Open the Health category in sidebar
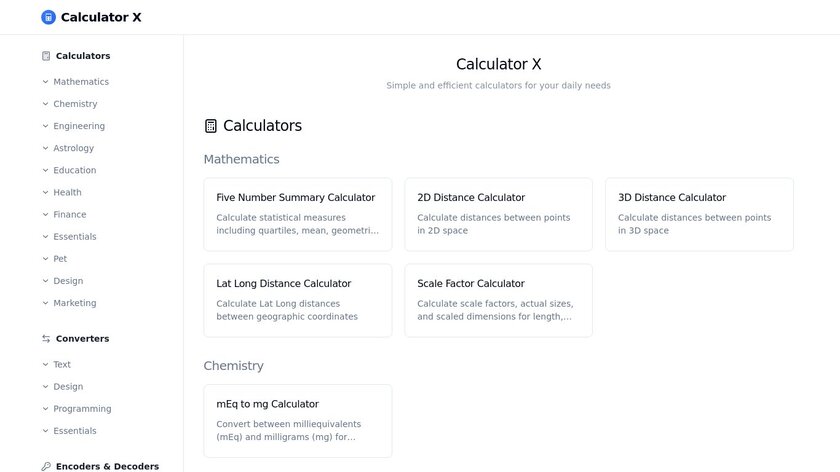This screenshot has width=840, height=472. click(x=67, y=193)
